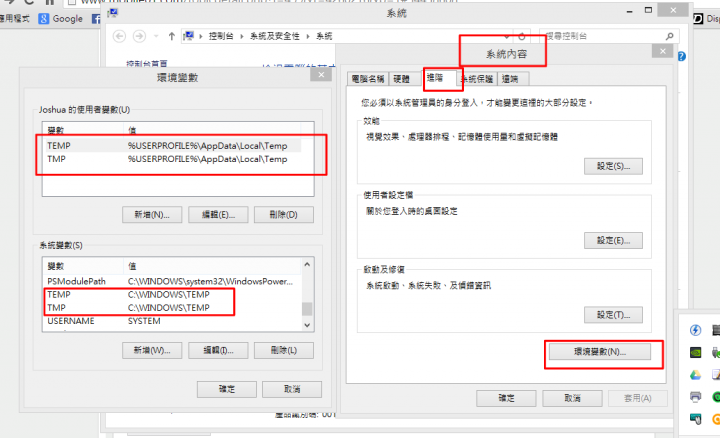Open user profiles 設定(E) button
Image resolution: width=720 pixels, height=438 pixels.
coord(613,241)
